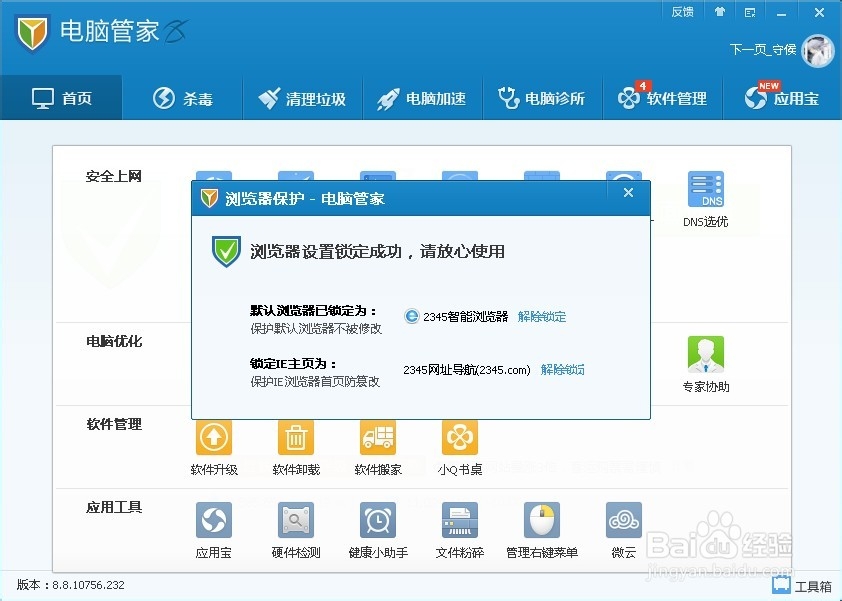The width and height of the screenshot is (842, 601).
Task: Launch the 软件升级 tool
Action: tap(214, 447)
